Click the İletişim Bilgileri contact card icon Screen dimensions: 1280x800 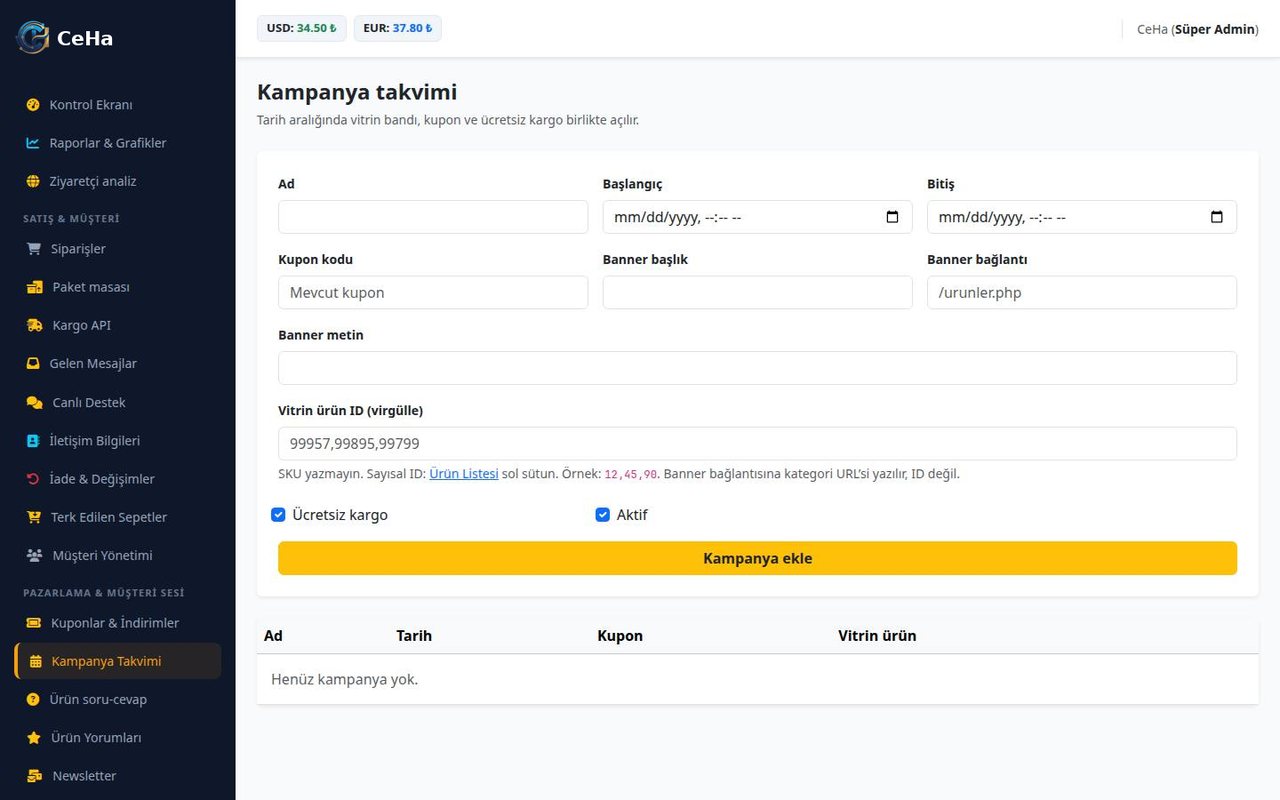[33, 440]
